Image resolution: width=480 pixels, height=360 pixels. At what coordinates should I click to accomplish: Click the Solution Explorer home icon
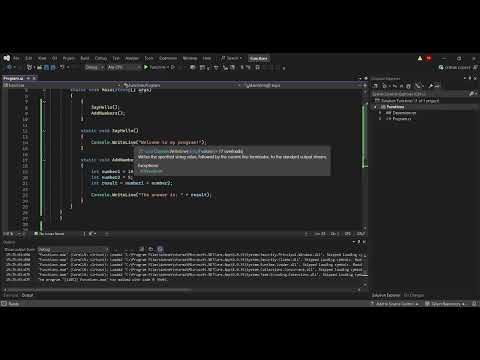coord(375,86)
